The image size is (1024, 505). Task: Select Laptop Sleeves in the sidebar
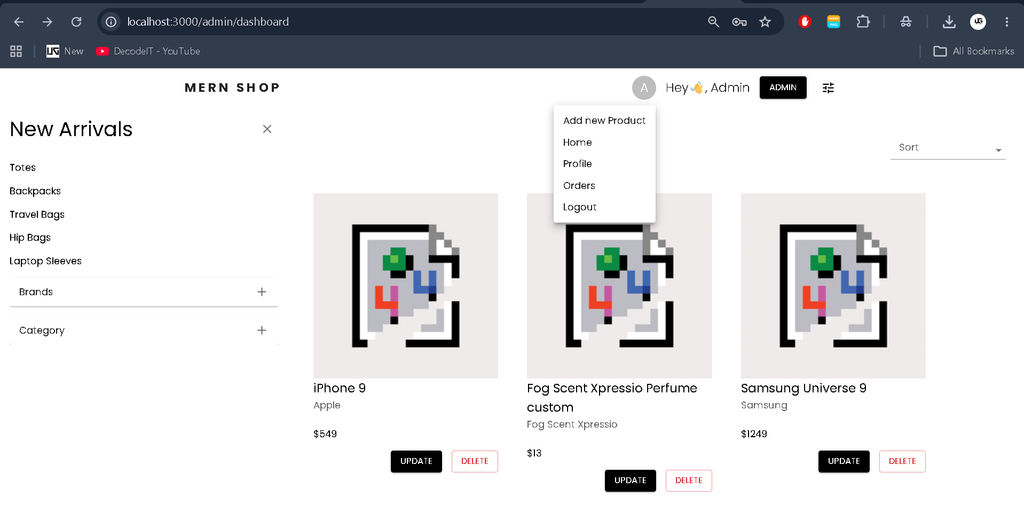click(x=46, y=261)
